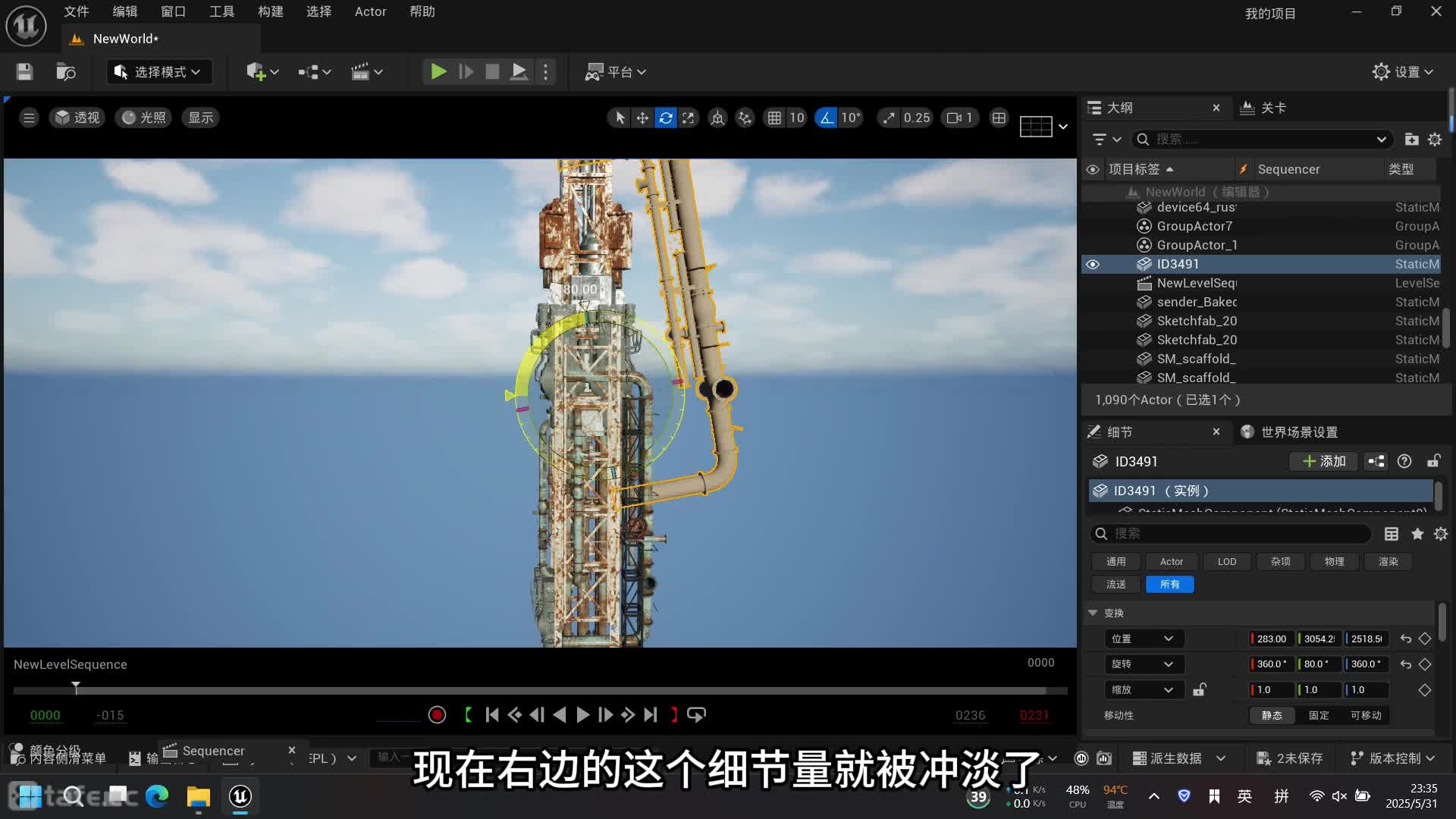Toggle scale snapping icon
Viewport: 1456px width, 819px height.
pos(889,118)
